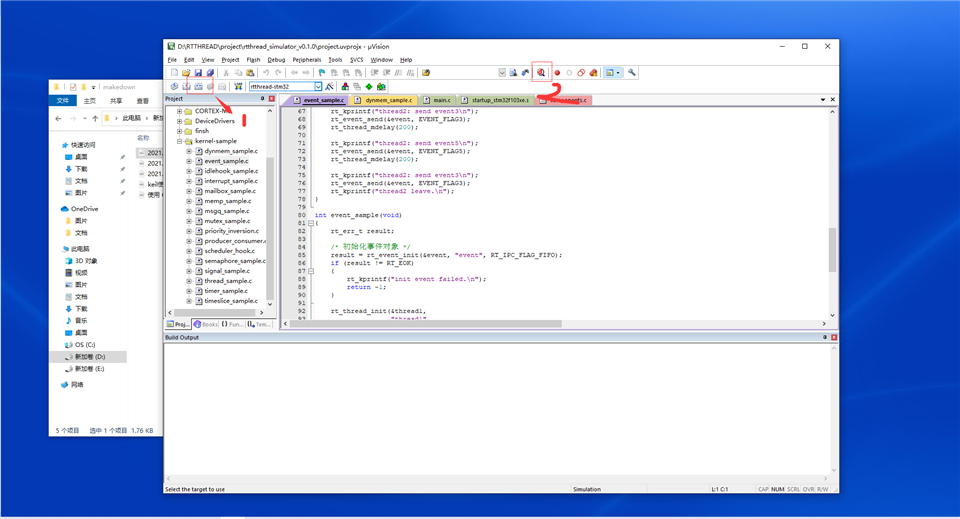Click the Undo arrow icon
Screen dimensions: 960x519
pyautogui.click(x=266, y=73)
